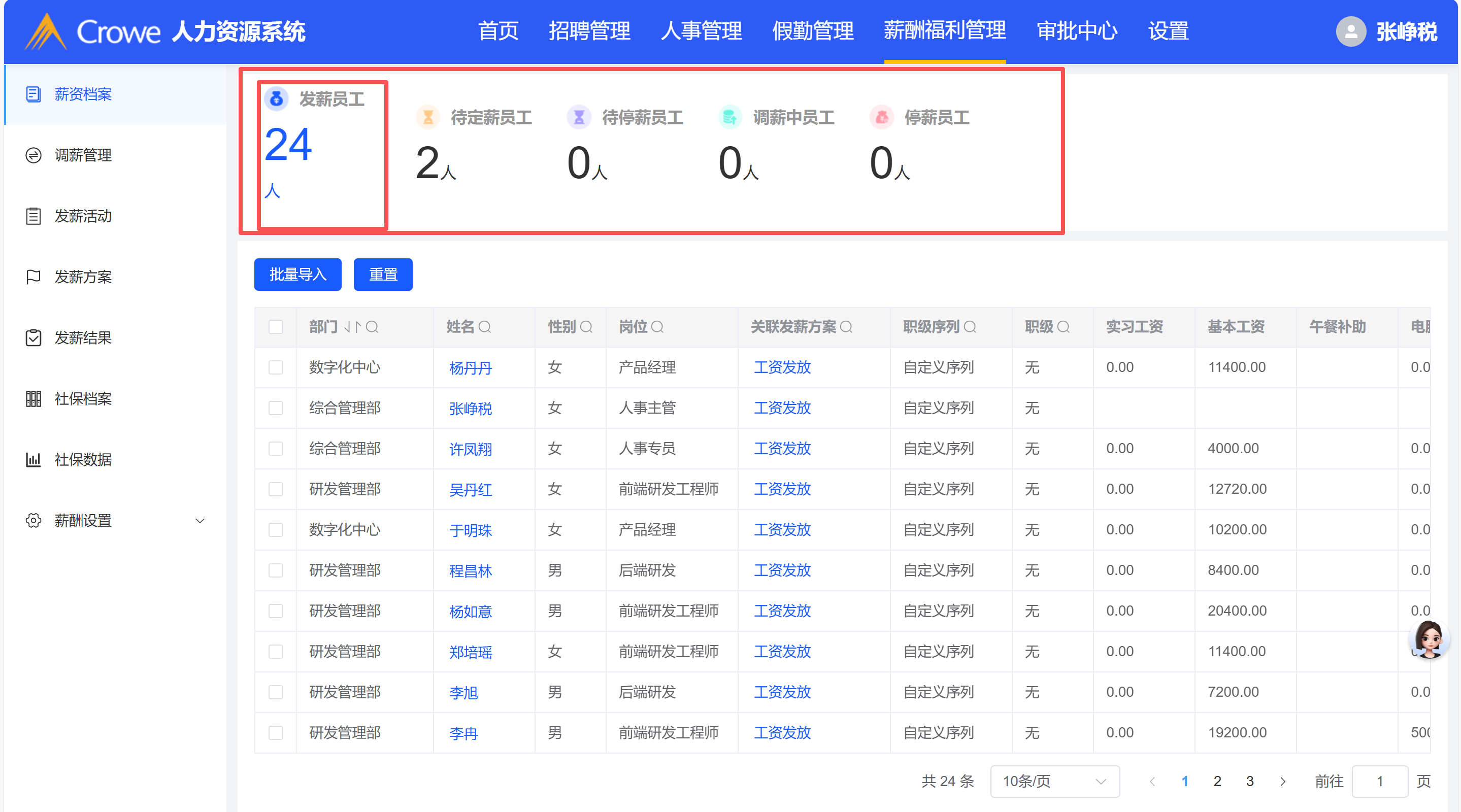Expand the 薪酬设置 sidebar submenu
The image size is (1461, 812).
200,521
